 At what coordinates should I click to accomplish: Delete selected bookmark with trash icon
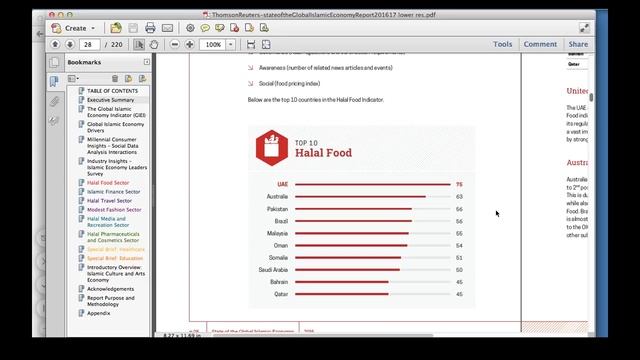click(115, 79)
